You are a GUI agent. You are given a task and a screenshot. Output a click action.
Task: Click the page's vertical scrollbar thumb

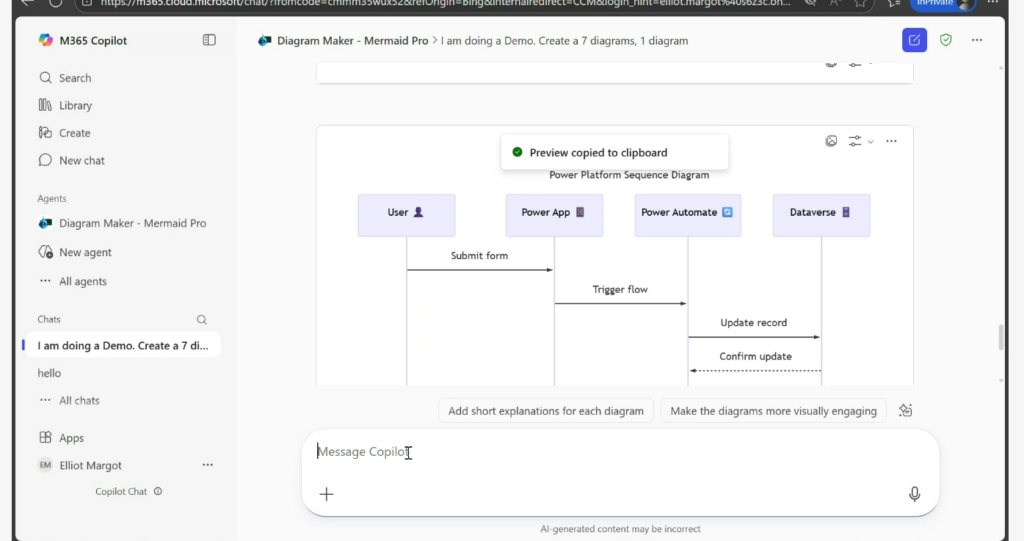[x=1001, y=337]
